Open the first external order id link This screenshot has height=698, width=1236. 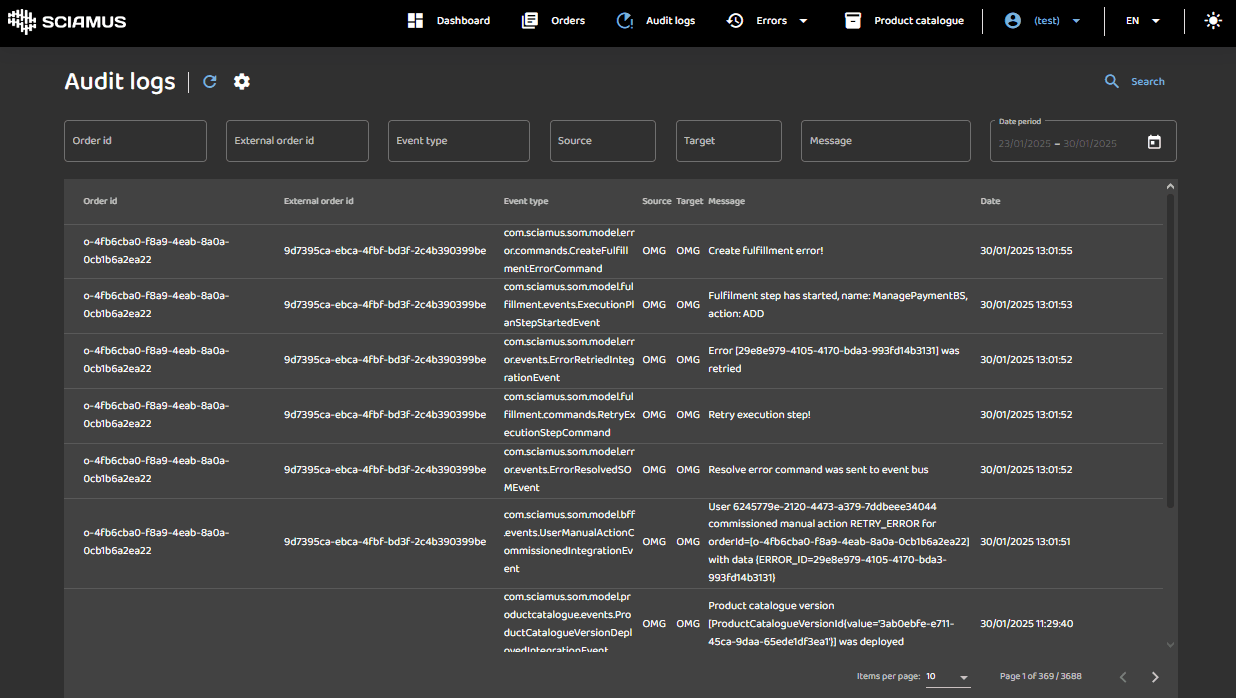click(x=384, y=251)
